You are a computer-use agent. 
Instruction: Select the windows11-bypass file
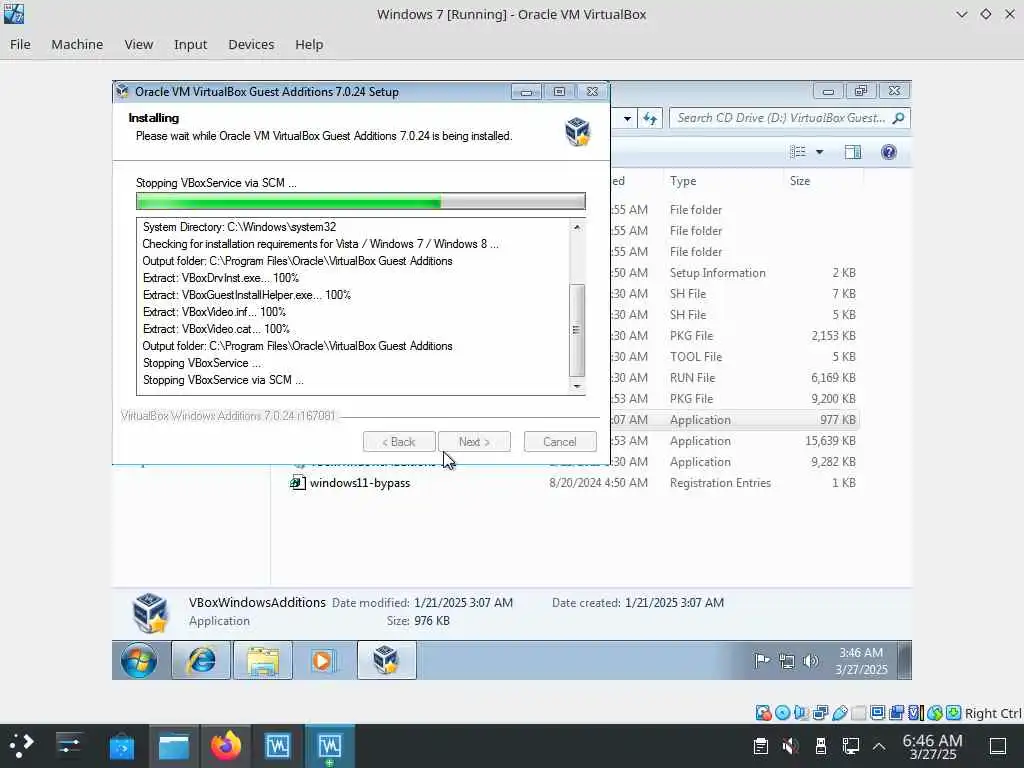point(360,483)
